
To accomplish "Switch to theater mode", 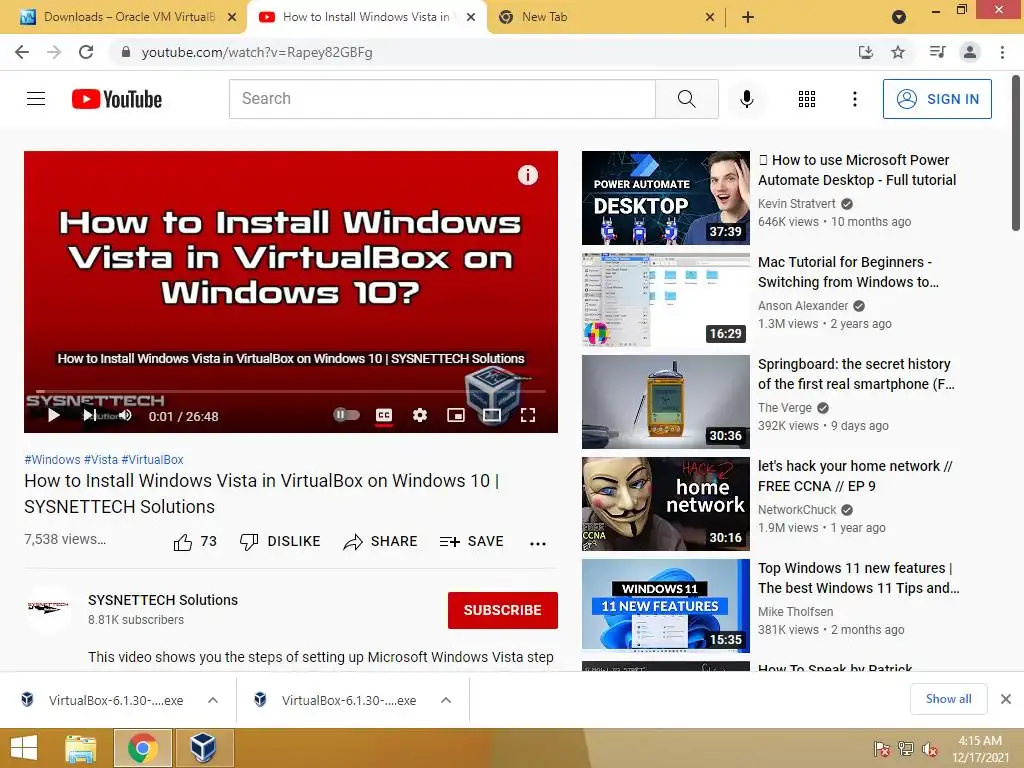I will [x=492, y=415].
